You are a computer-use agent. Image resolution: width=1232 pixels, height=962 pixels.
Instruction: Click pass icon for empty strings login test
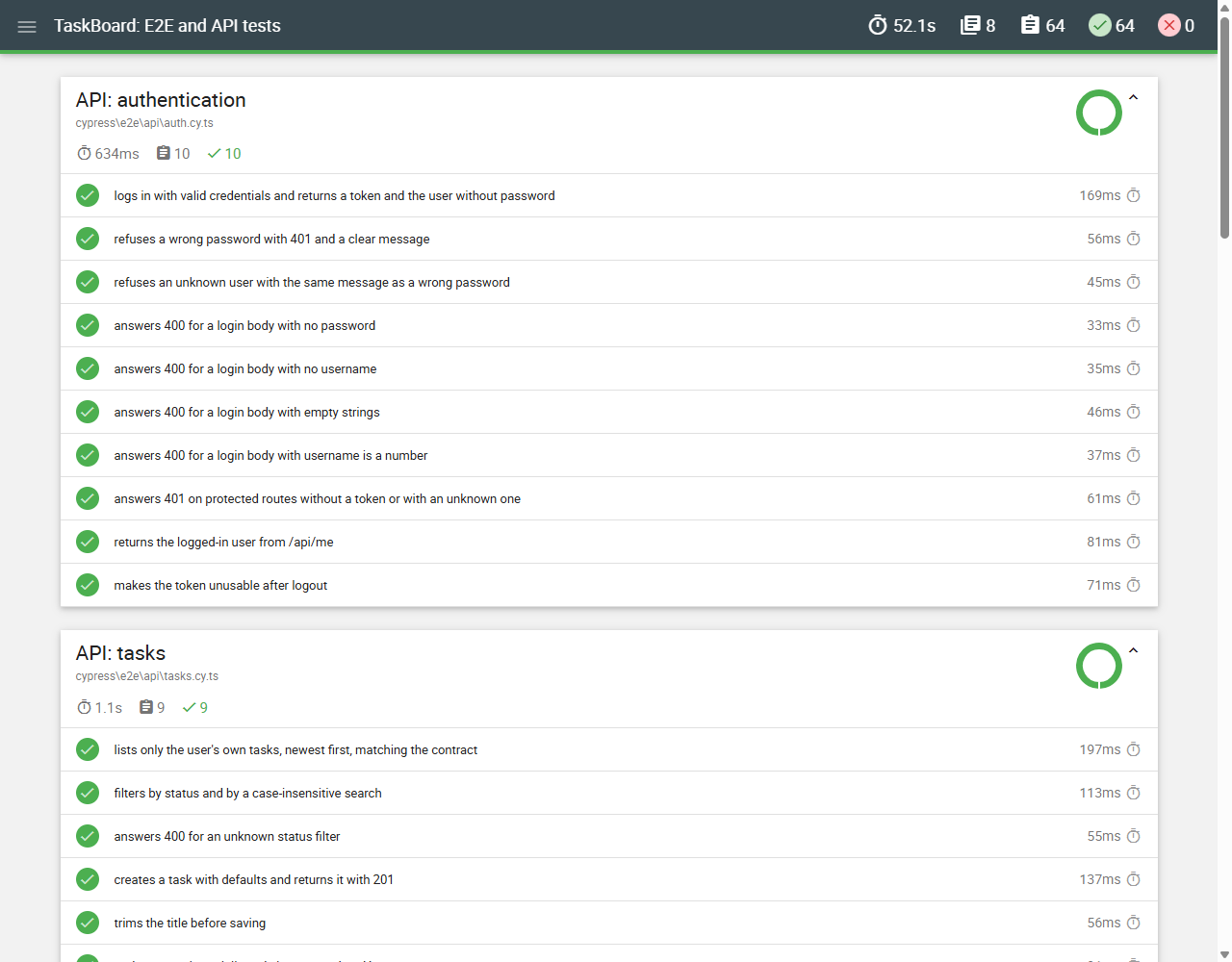click(x=88, y=412)
